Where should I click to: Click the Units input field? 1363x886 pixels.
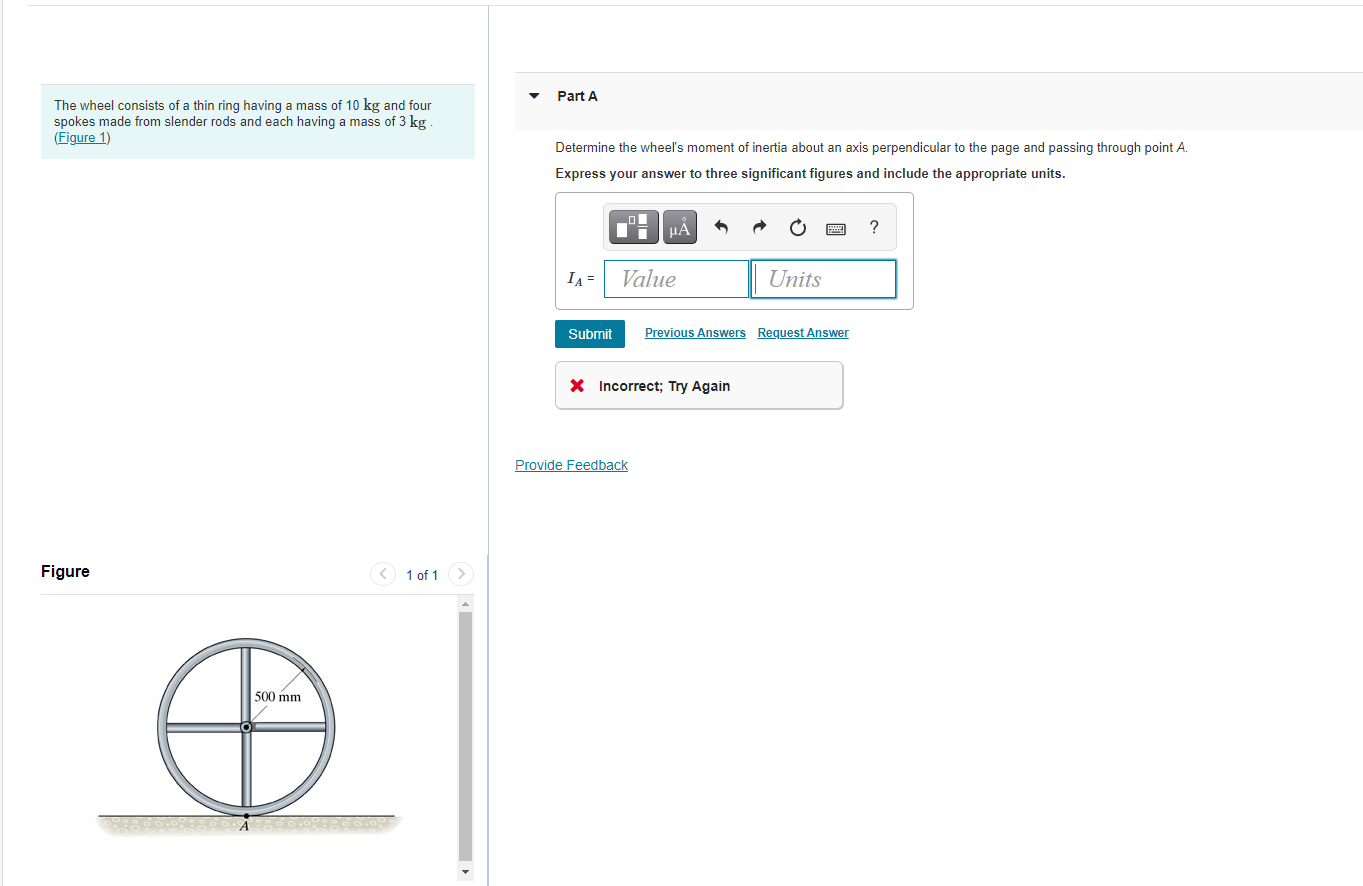tap(824, 279)
